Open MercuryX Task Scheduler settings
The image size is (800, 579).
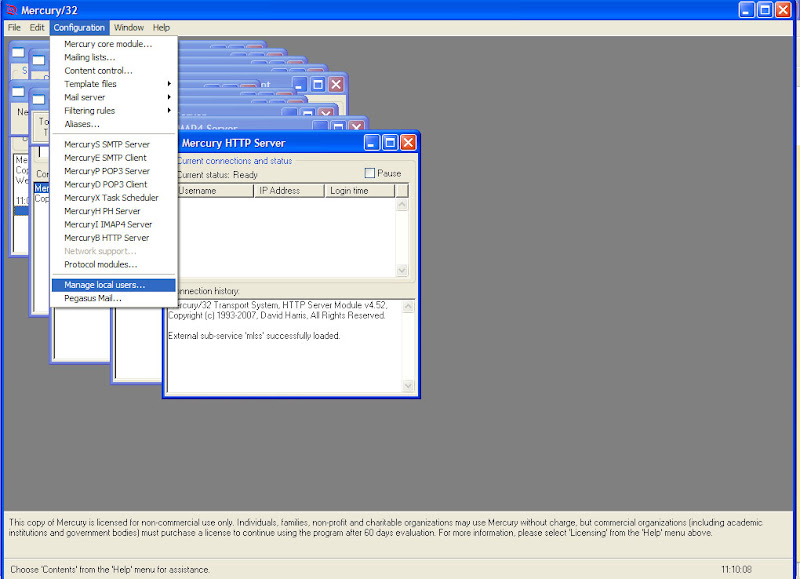pyautogui.click(x=113, y=197)
